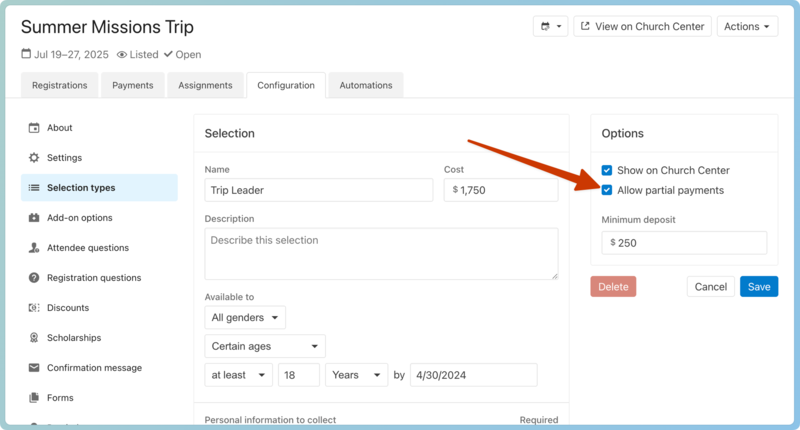The width and height of the screenshot is (800, 430).
Task: Switch to the Payments tab
Action: (x=132, y=86)
